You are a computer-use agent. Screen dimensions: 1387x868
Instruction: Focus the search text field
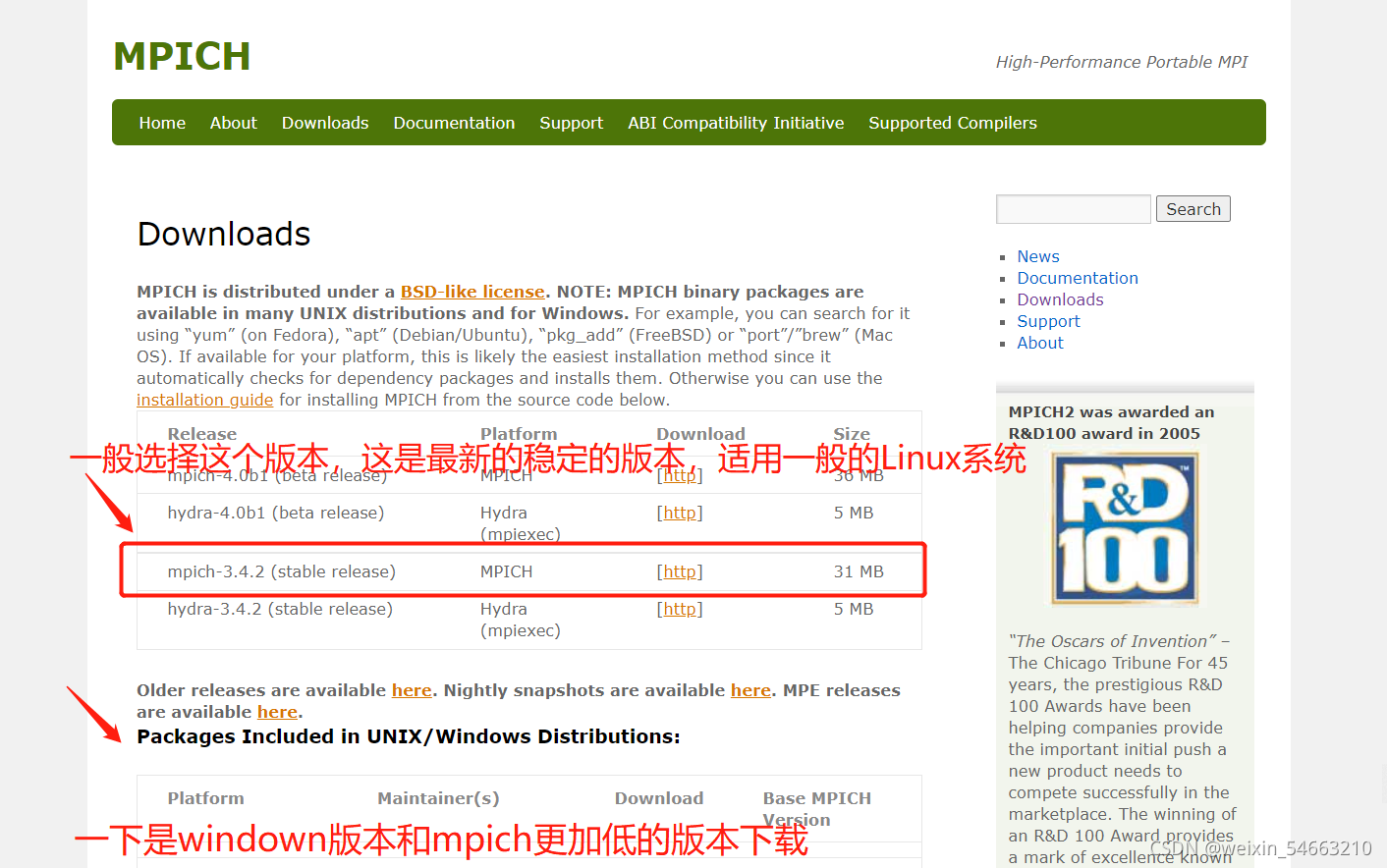point(1074,209)
